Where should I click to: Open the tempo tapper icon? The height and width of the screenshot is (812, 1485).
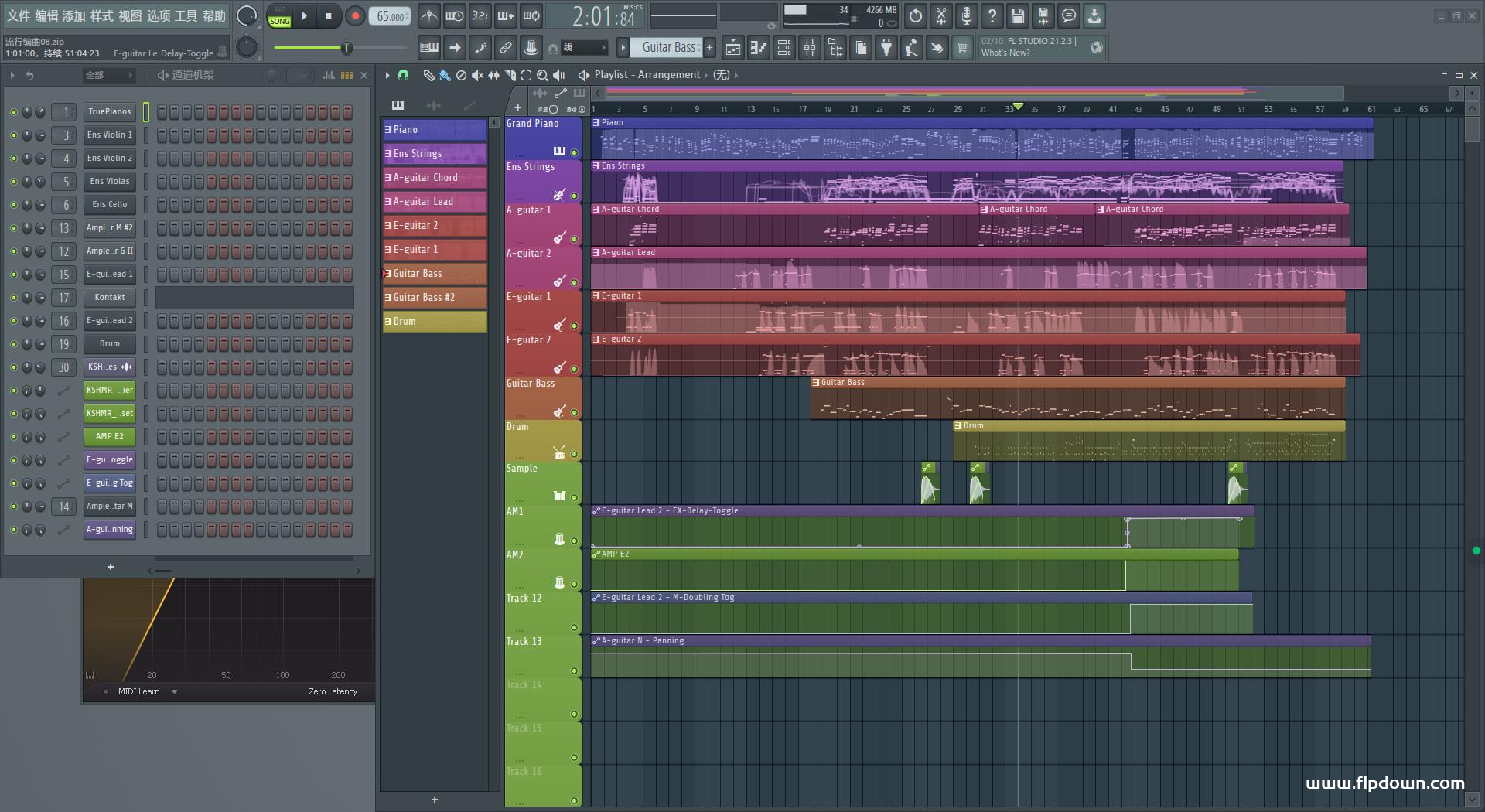pos(912,48)
